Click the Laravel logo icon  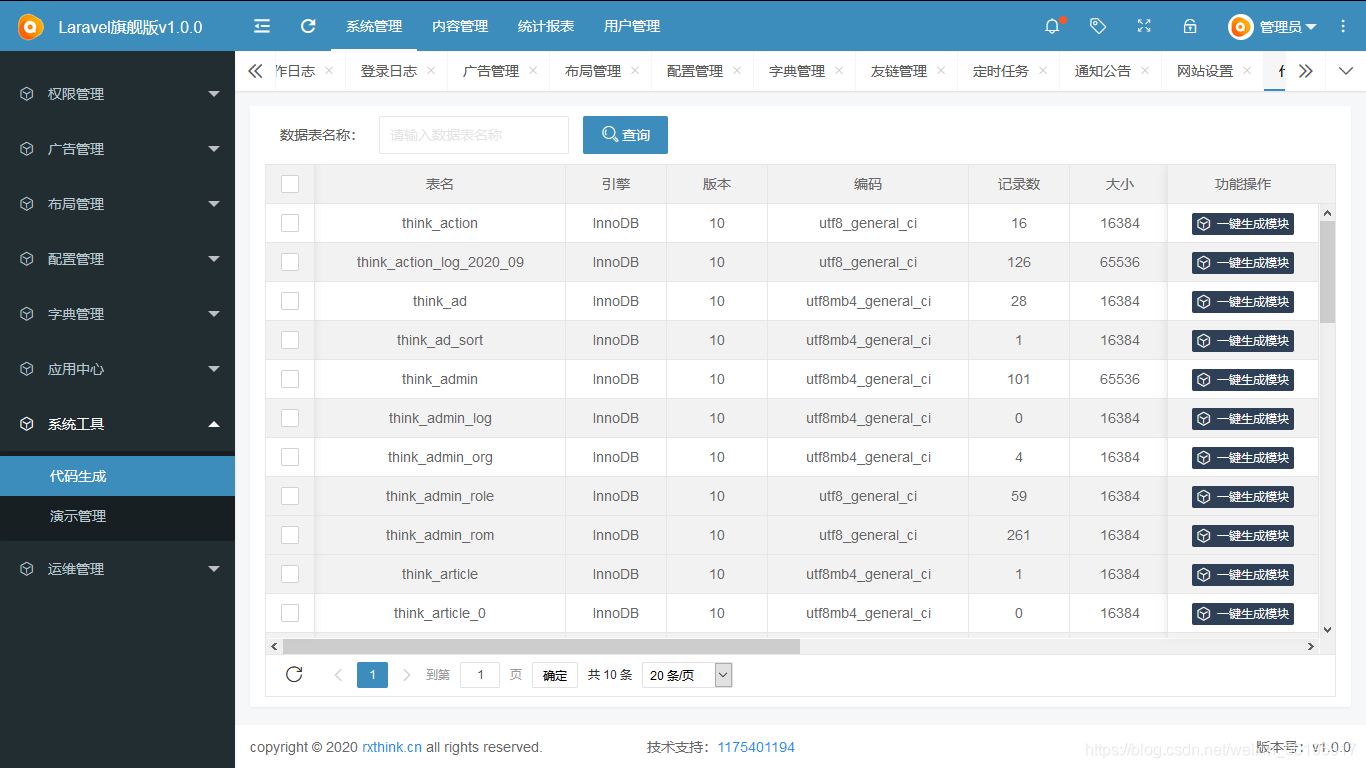31,27
